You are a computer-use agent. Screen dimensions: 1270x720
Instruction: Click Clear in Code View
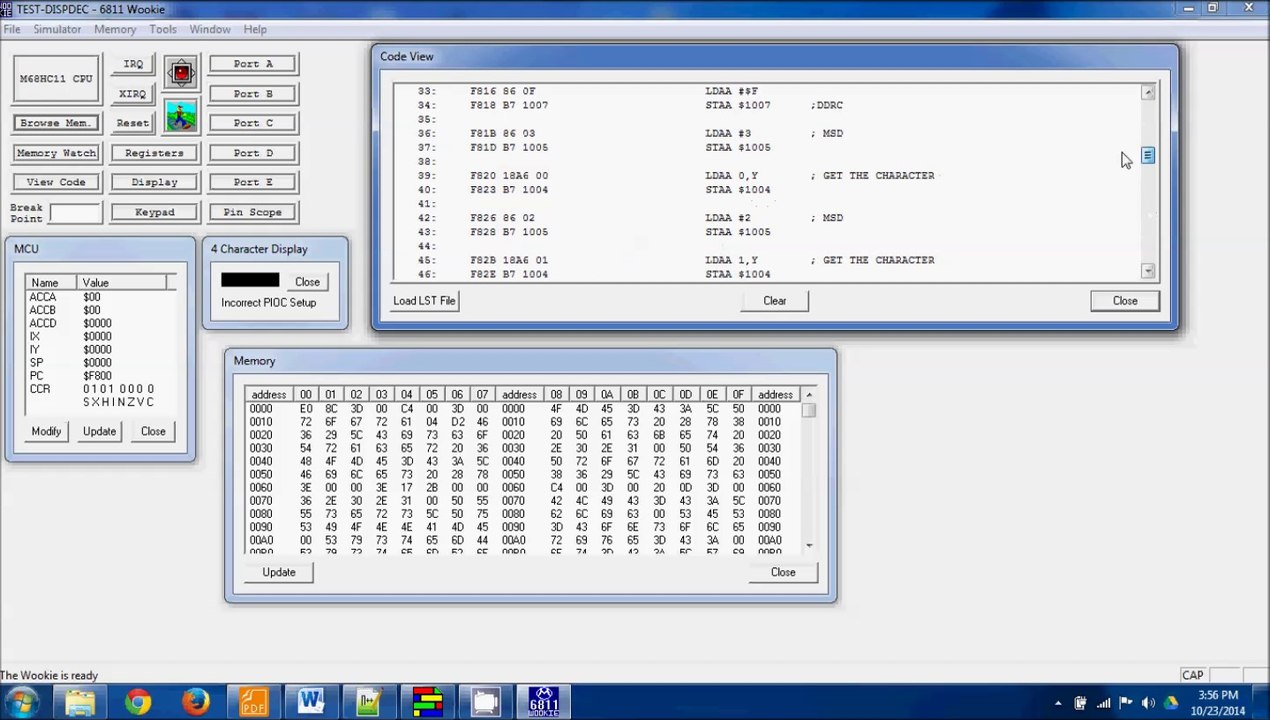tap(775, 301)
